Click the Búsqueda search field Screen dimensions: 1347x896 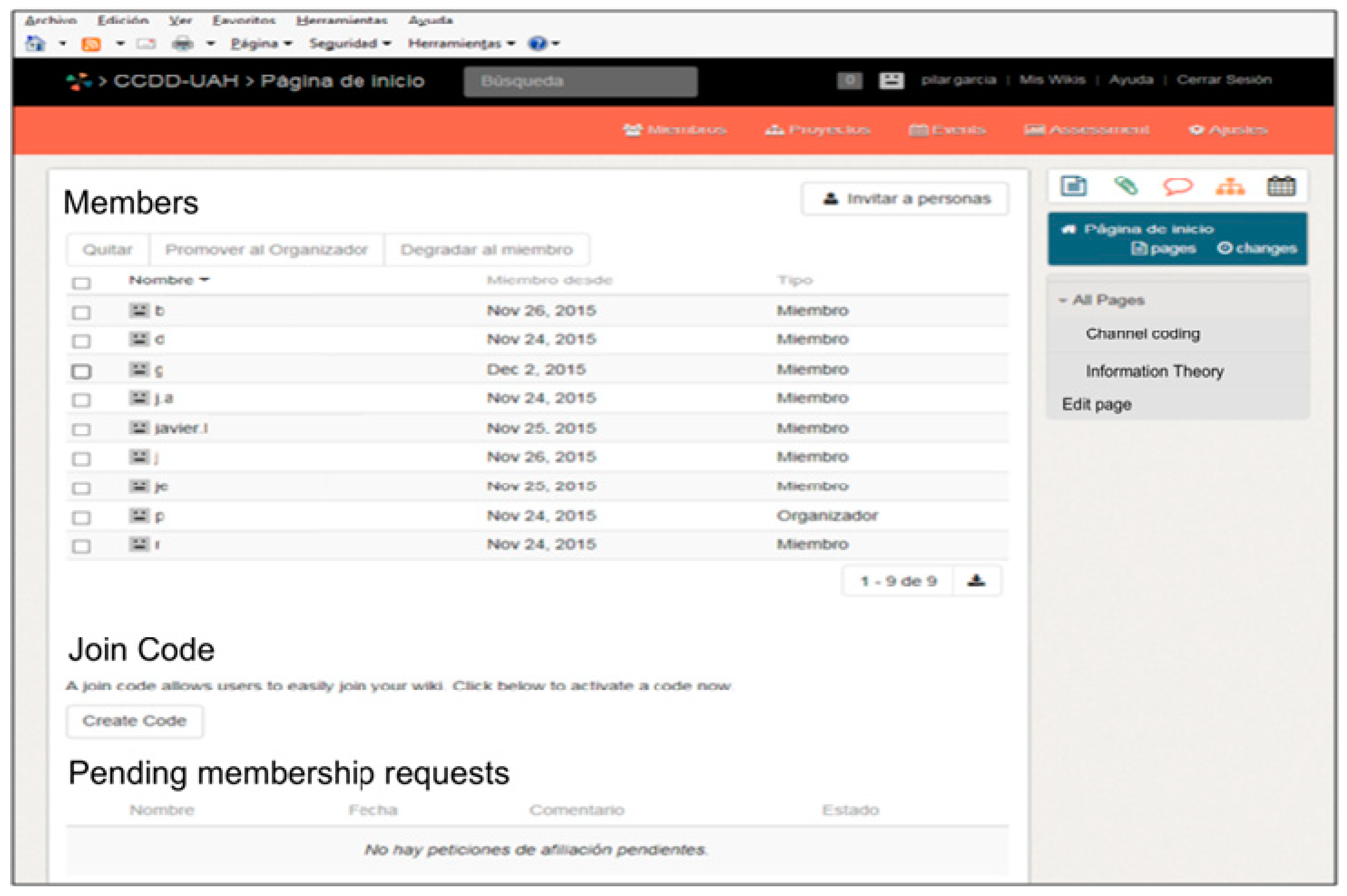pos(580,81)
